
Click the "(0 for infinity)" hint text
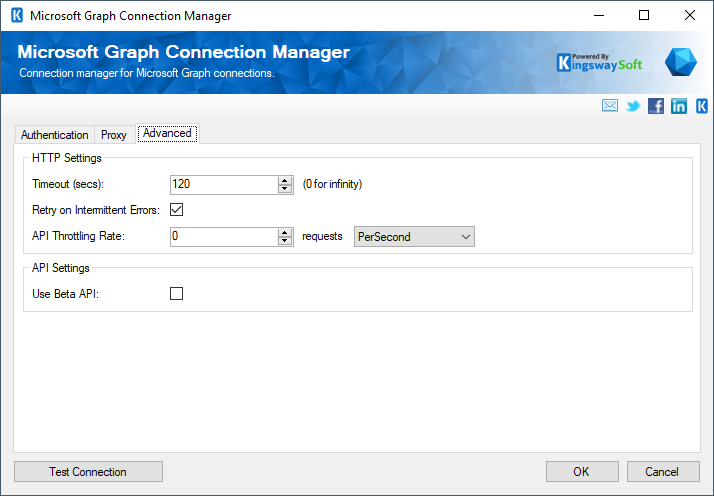[332, 184]
